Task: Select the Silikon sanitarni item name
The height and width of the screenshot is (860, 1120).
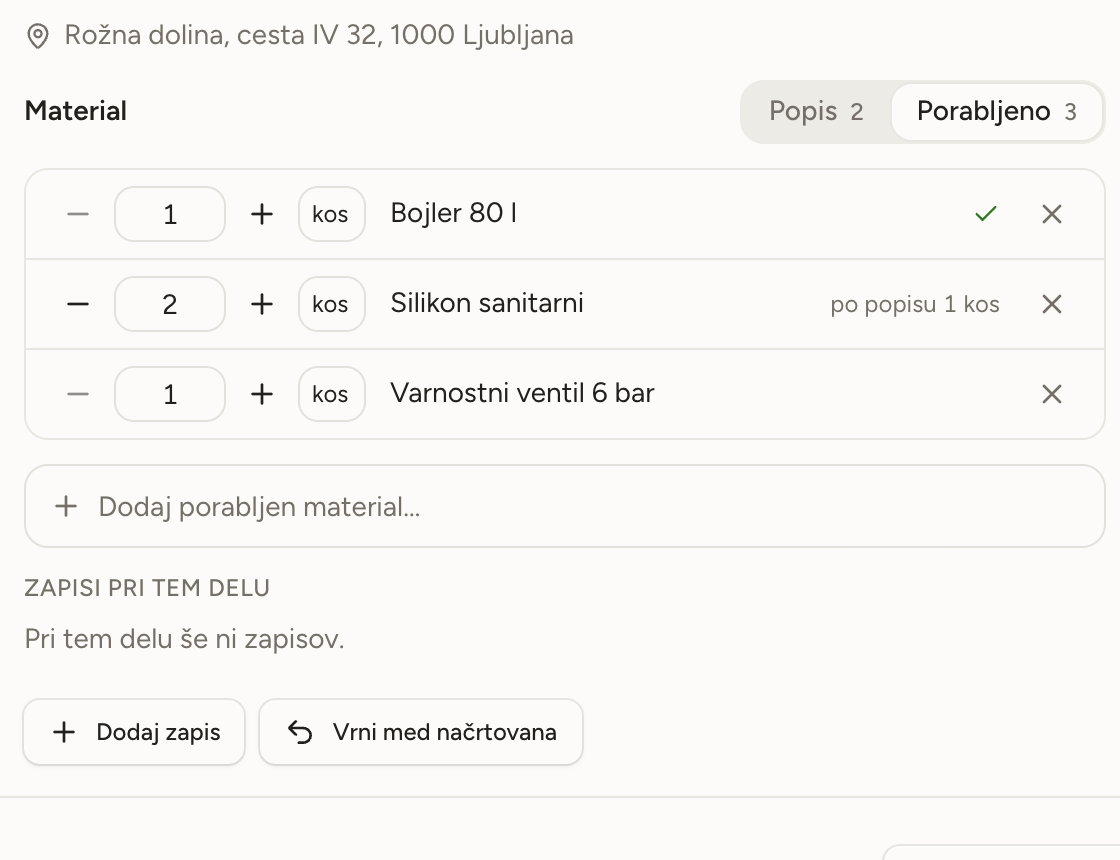Action: [487, 303]
